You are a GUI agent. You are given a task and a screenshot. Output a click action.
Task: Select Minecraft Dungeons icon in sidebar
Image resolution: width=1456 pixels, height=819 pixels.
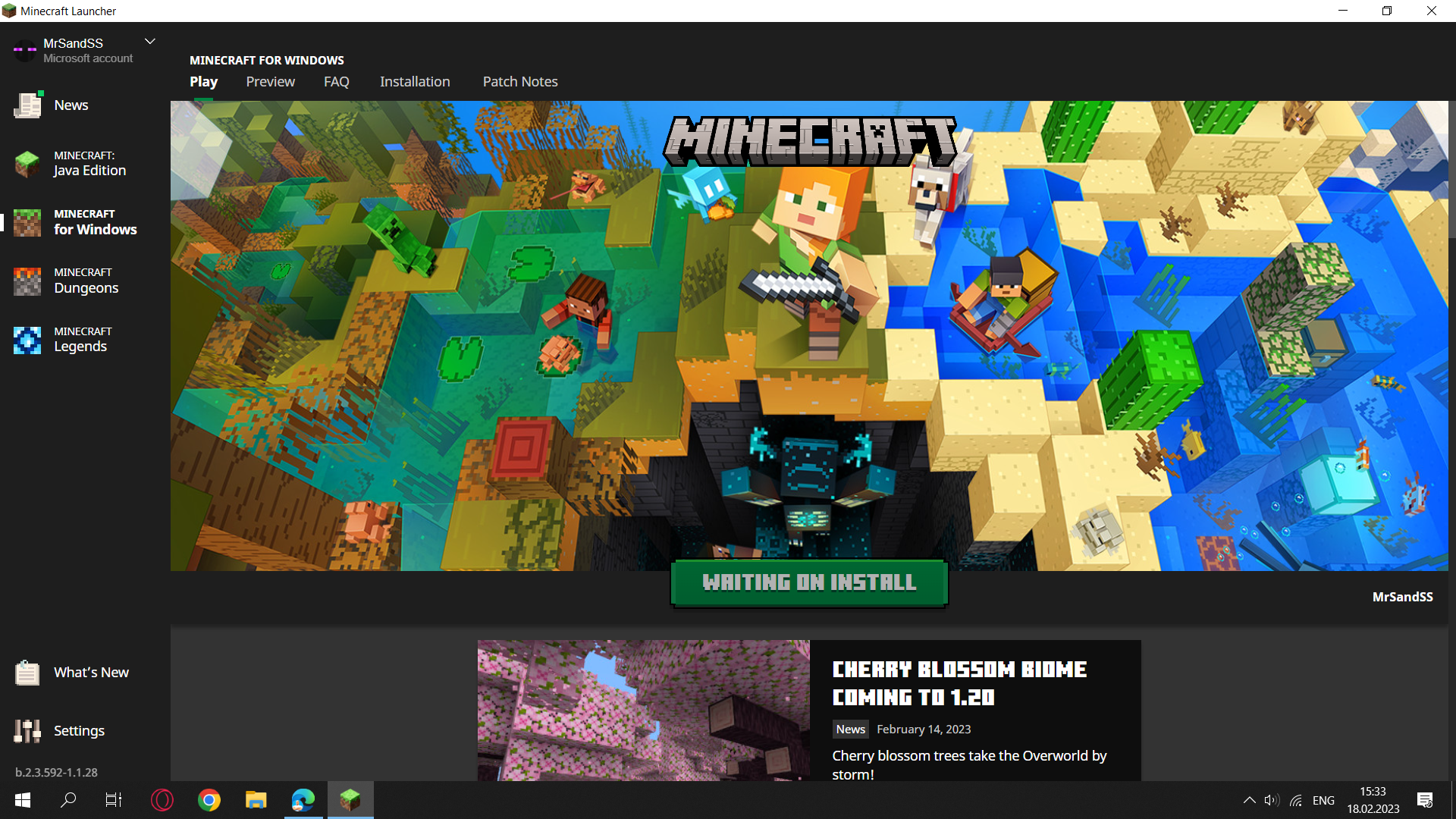click(x=27, y=281)
